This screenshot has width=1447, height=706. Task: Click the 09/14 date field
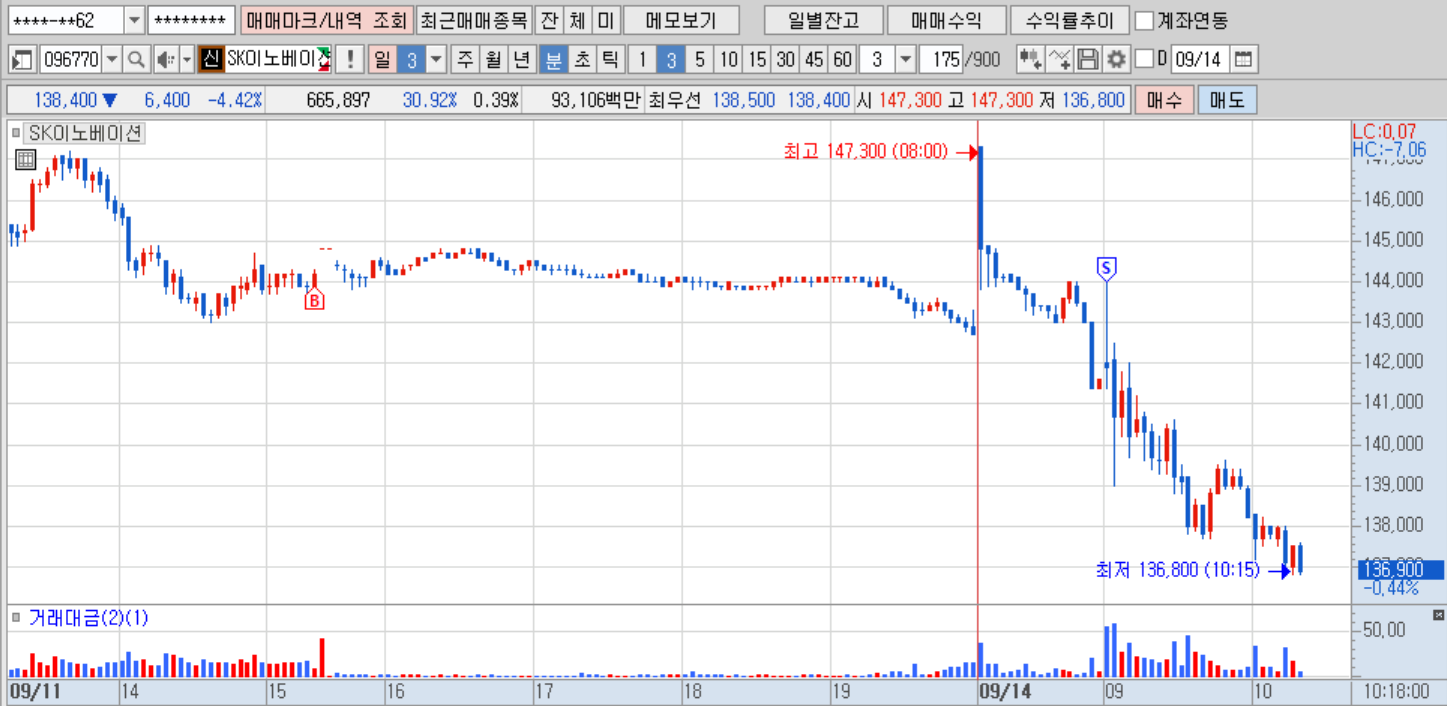(1199, 60)
